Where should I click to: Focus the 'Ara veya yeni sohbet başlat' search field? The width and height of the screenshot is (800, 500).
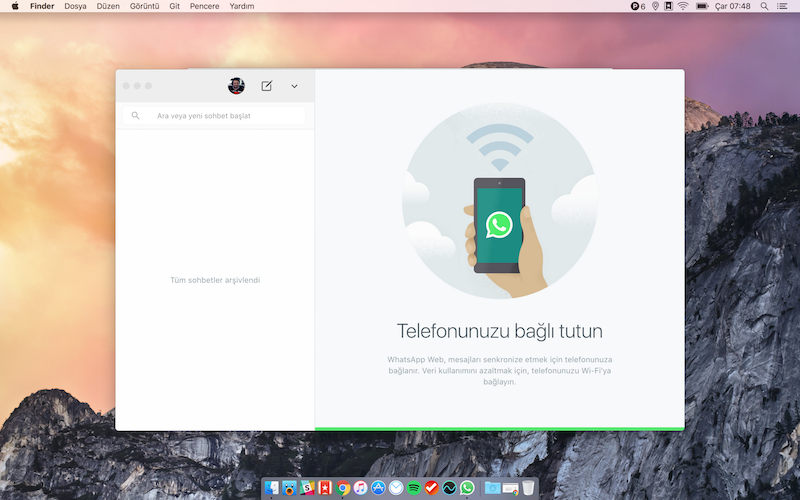(214, 116)
